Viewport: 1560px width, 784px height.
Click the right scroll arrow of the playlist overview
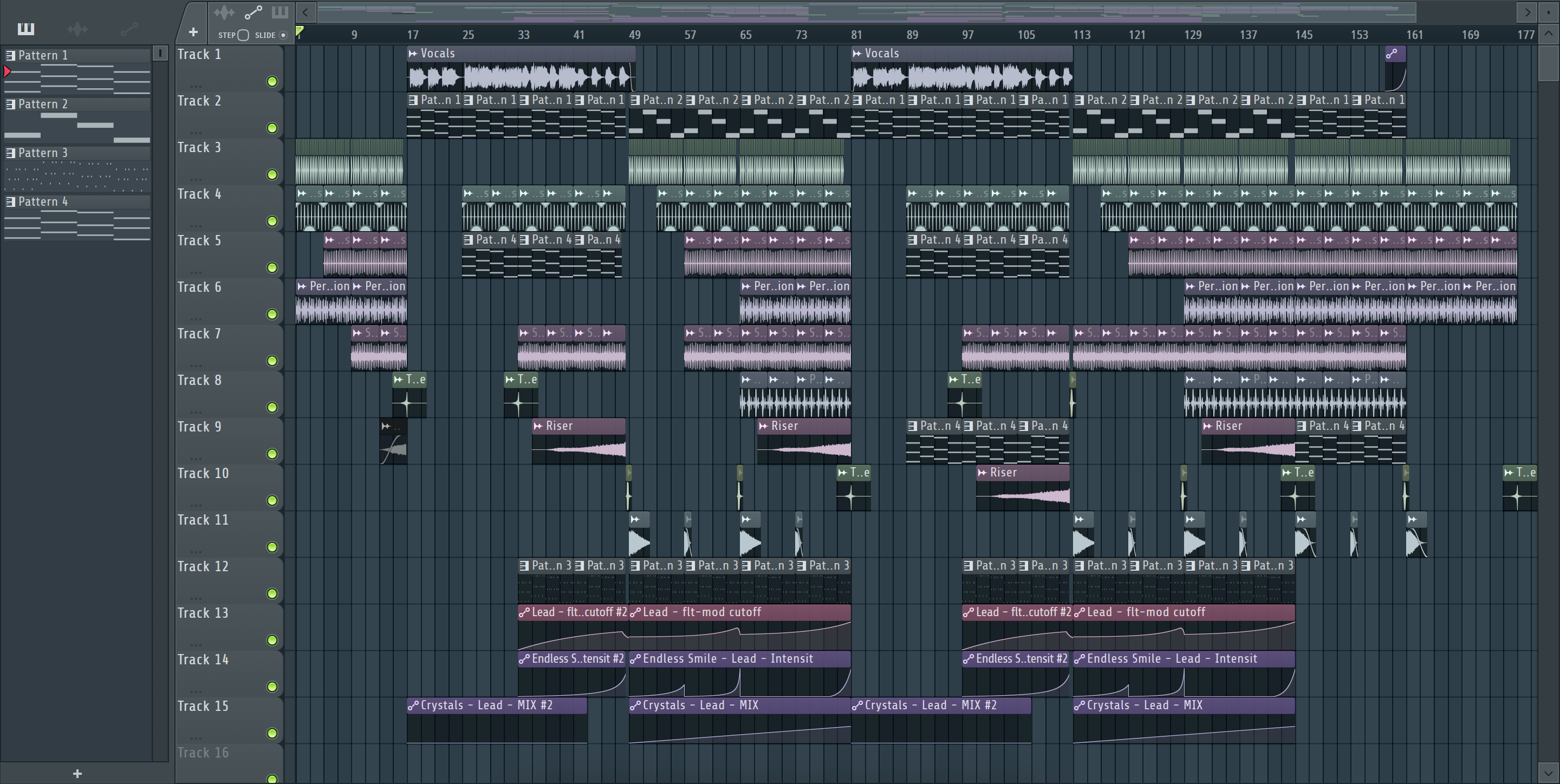tap(1527, 11)
